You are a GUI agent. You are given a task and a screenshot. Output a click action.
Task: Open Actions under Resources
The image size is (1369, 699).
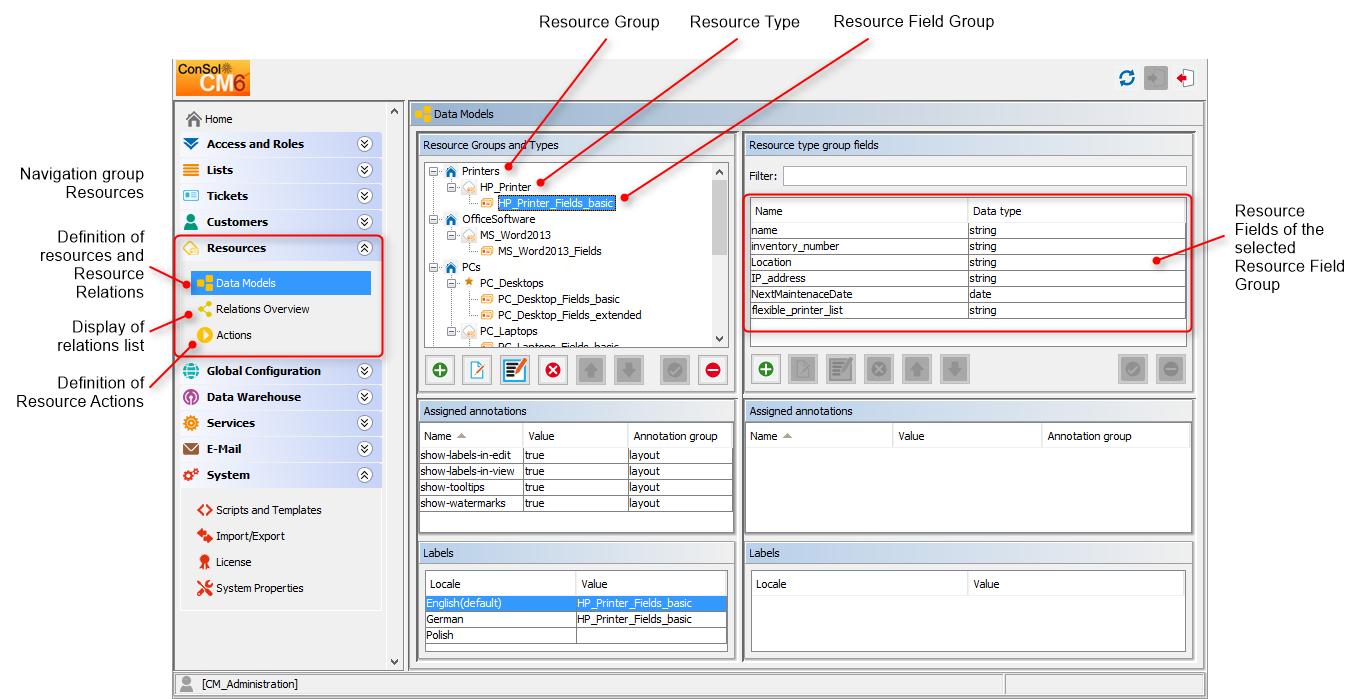click(234, 335)
